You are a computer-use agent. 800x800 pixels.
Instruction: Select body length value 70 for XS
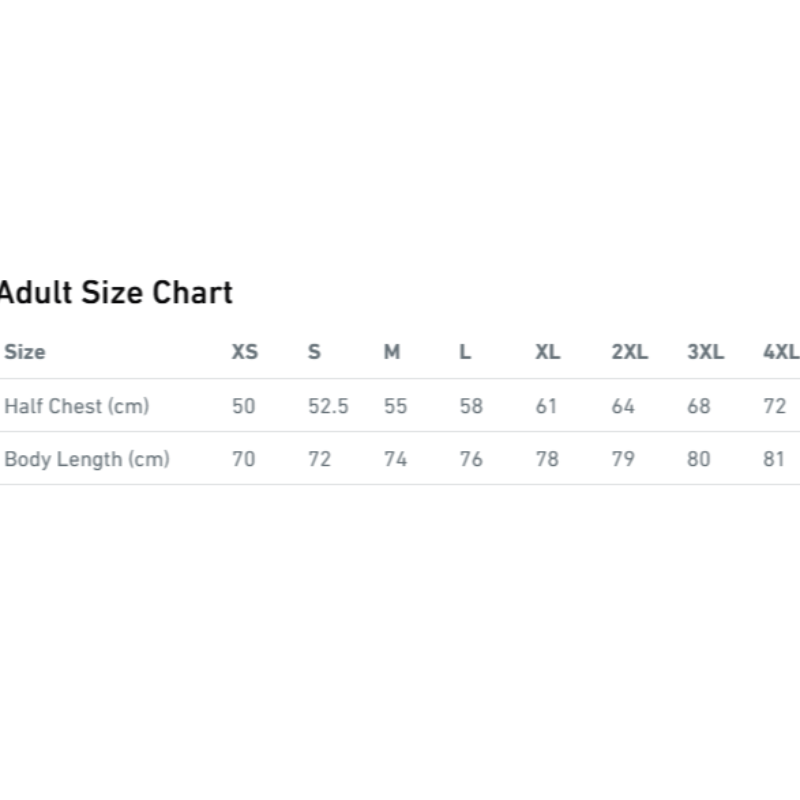(x=244, y=459)
